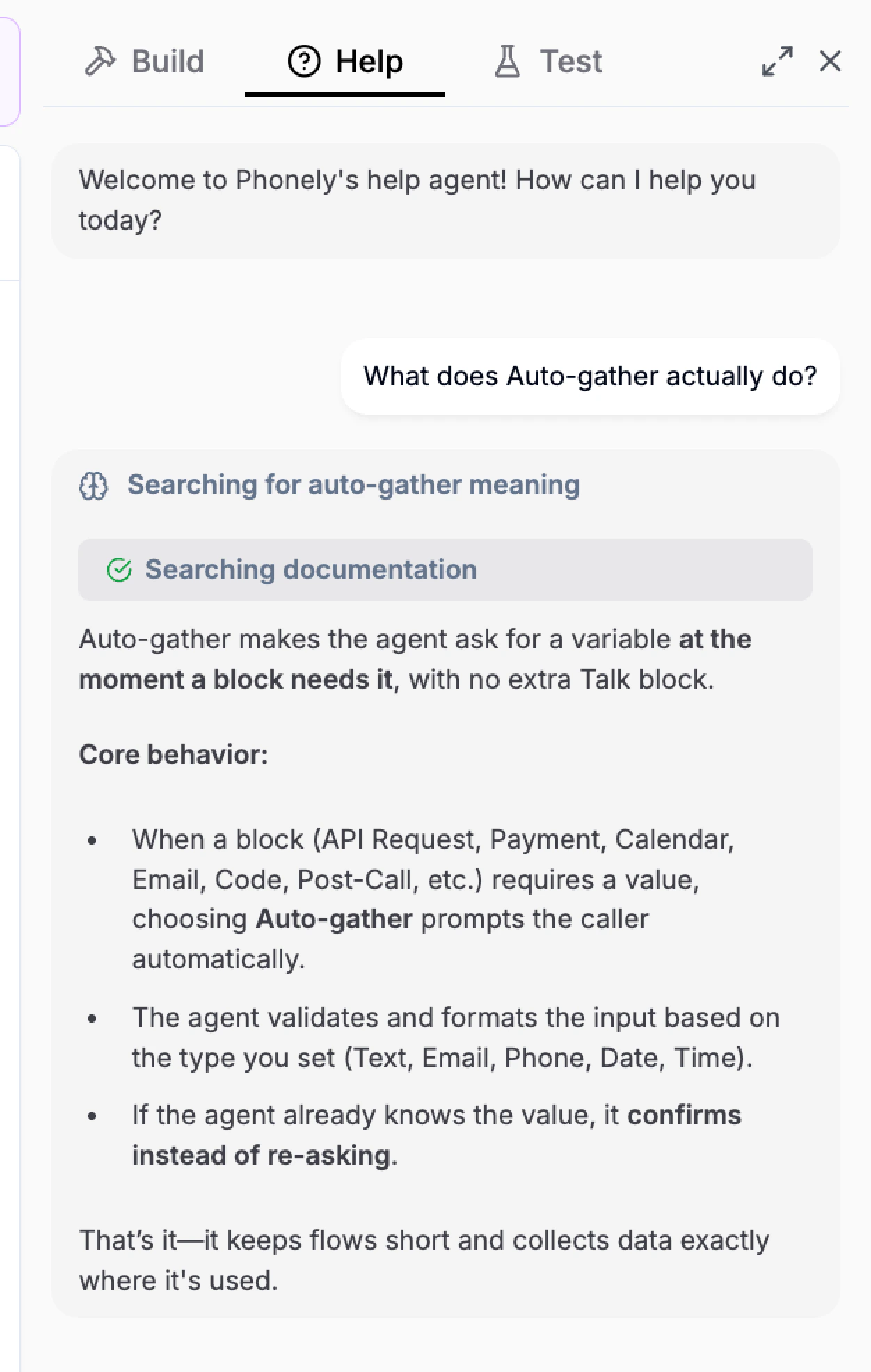This screenshot has width=871, height=1372.
Task: Click the X icon in the header
Action: point(830,62)
